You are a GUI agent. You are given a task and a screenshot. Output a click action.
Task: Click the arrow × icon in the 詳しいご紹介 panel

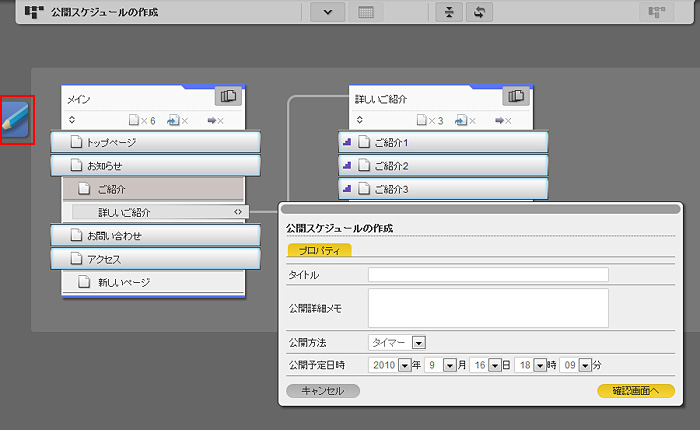(x=503, y=121)
